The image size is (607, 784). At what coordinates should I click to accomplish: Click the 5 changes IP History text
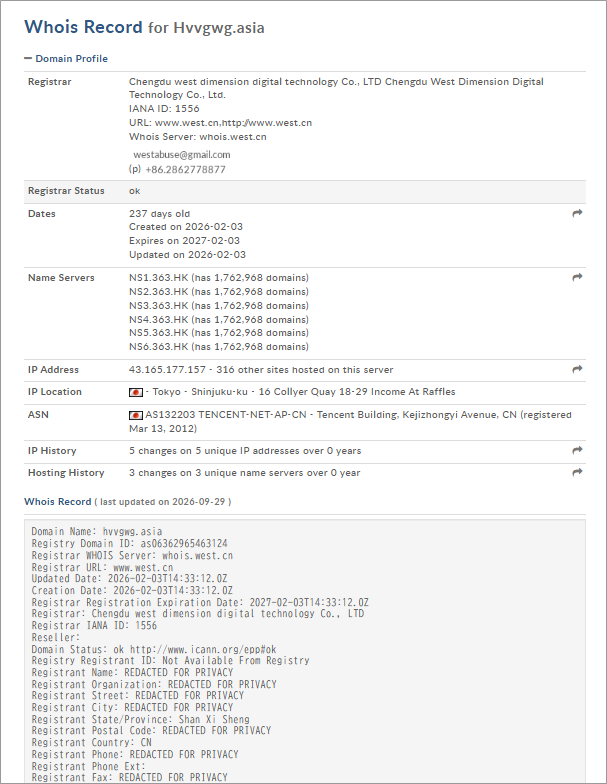click(245, 450)
